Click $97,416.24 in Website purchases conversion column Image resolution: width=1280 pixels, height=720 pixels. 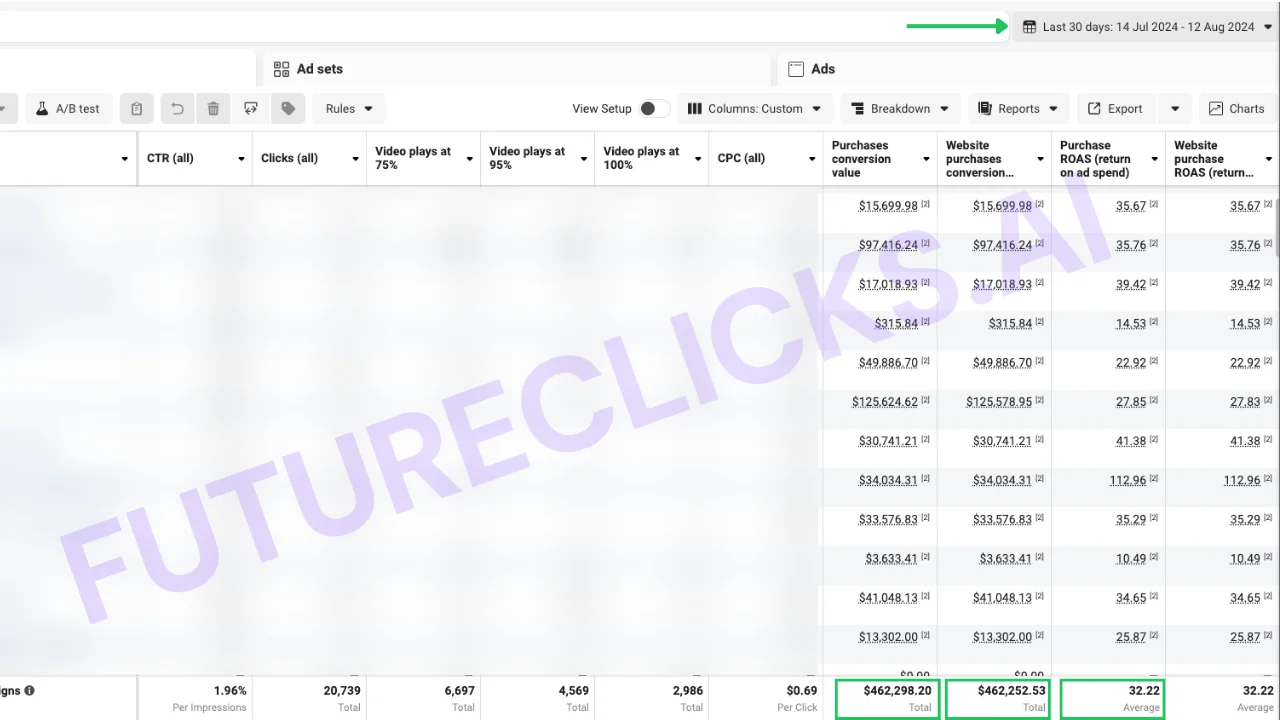tap(1002, 245)
